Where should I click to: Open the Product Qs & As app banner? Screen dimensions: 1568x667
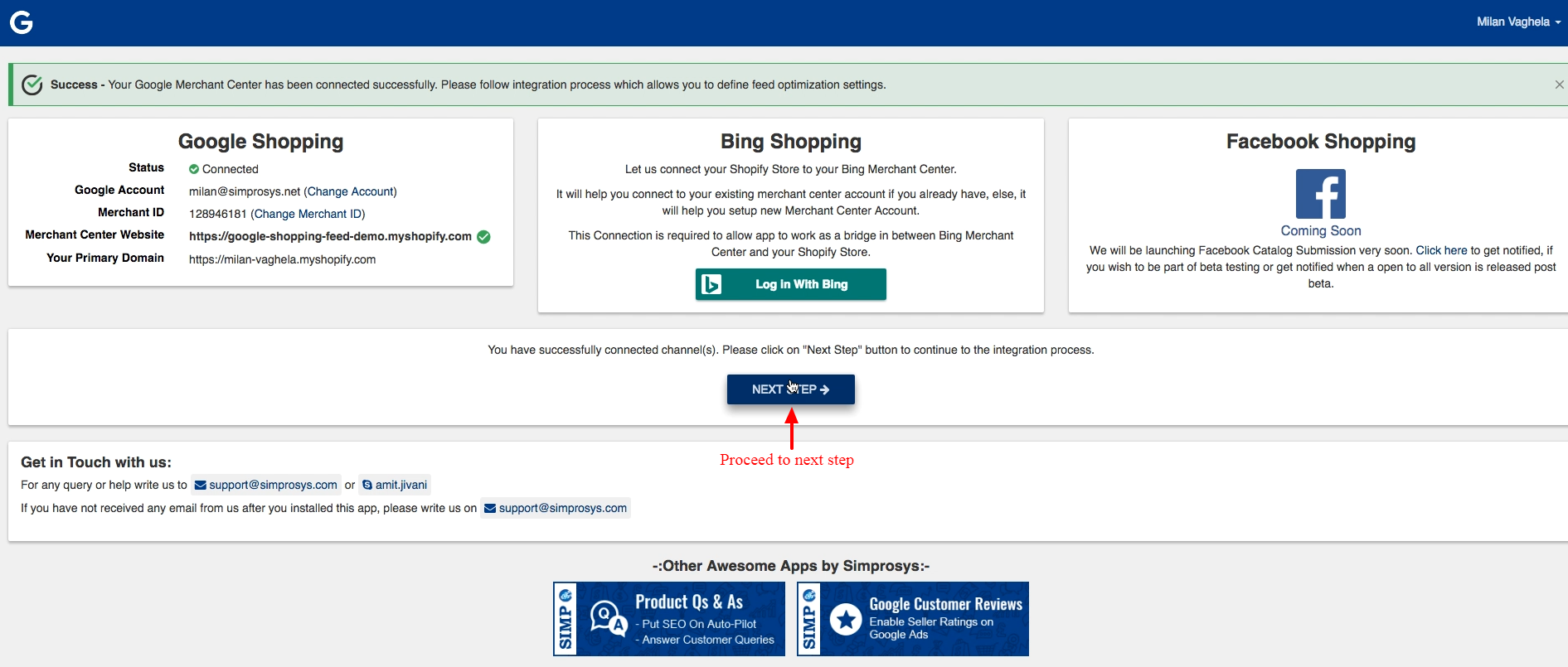click(669, 619)
